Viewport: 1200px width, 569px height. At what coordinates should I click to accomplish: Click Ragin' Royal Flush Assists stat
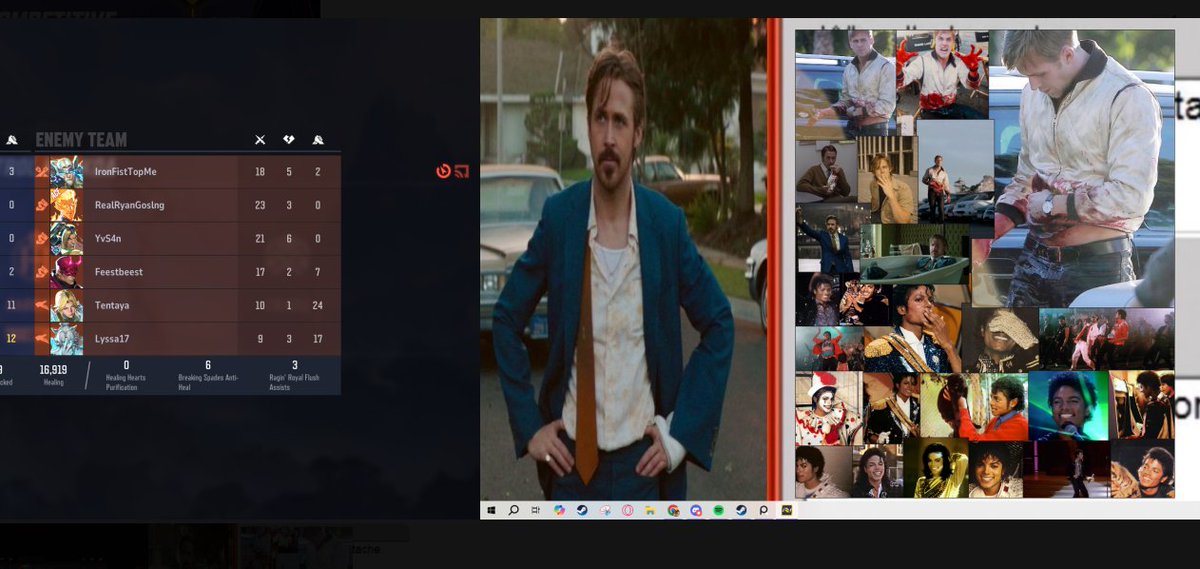tap(294, 375)
